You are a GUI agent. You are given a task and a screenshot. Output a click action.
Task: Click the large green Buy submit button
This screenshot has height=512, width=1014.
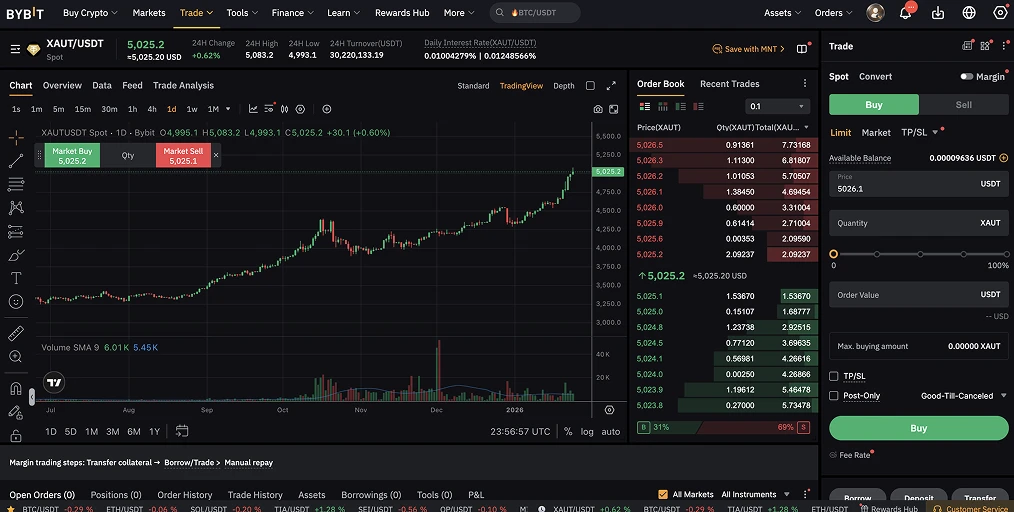point(918,428)
